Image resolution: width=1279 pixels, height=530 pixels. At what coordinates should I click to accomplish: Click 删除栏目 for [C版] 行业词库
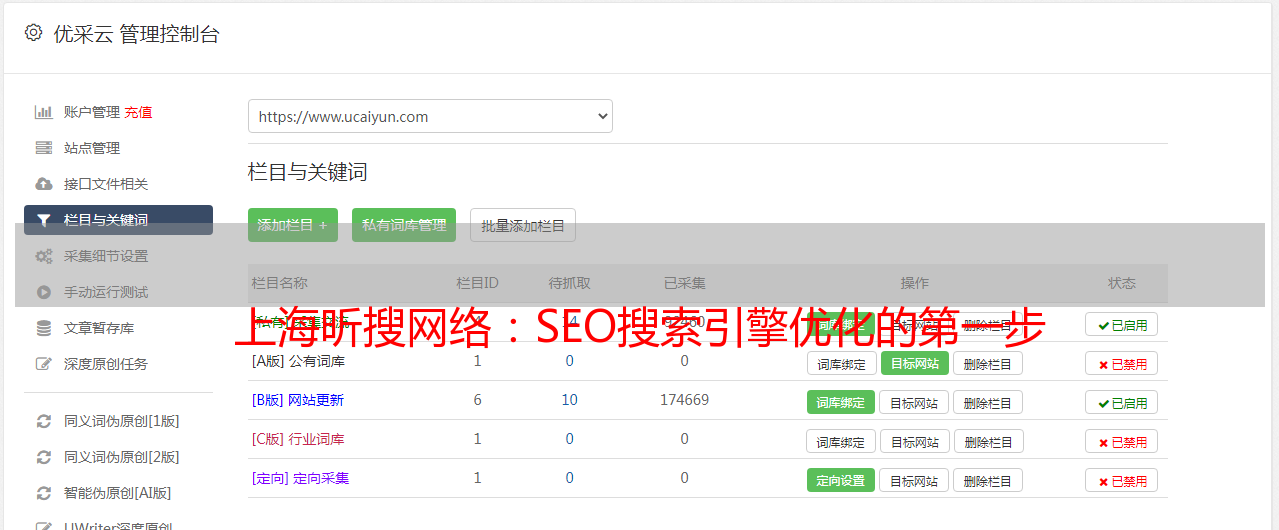coord(987,441)
